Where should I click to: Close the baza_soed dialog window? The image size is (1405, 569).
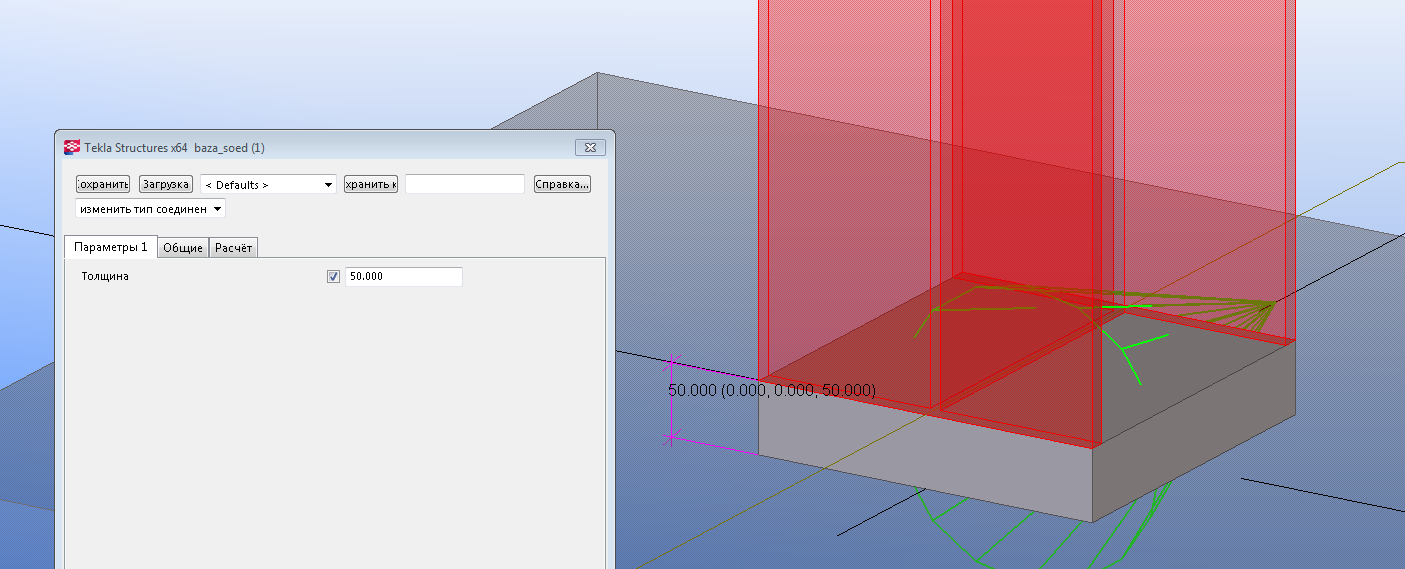[591, 148]
